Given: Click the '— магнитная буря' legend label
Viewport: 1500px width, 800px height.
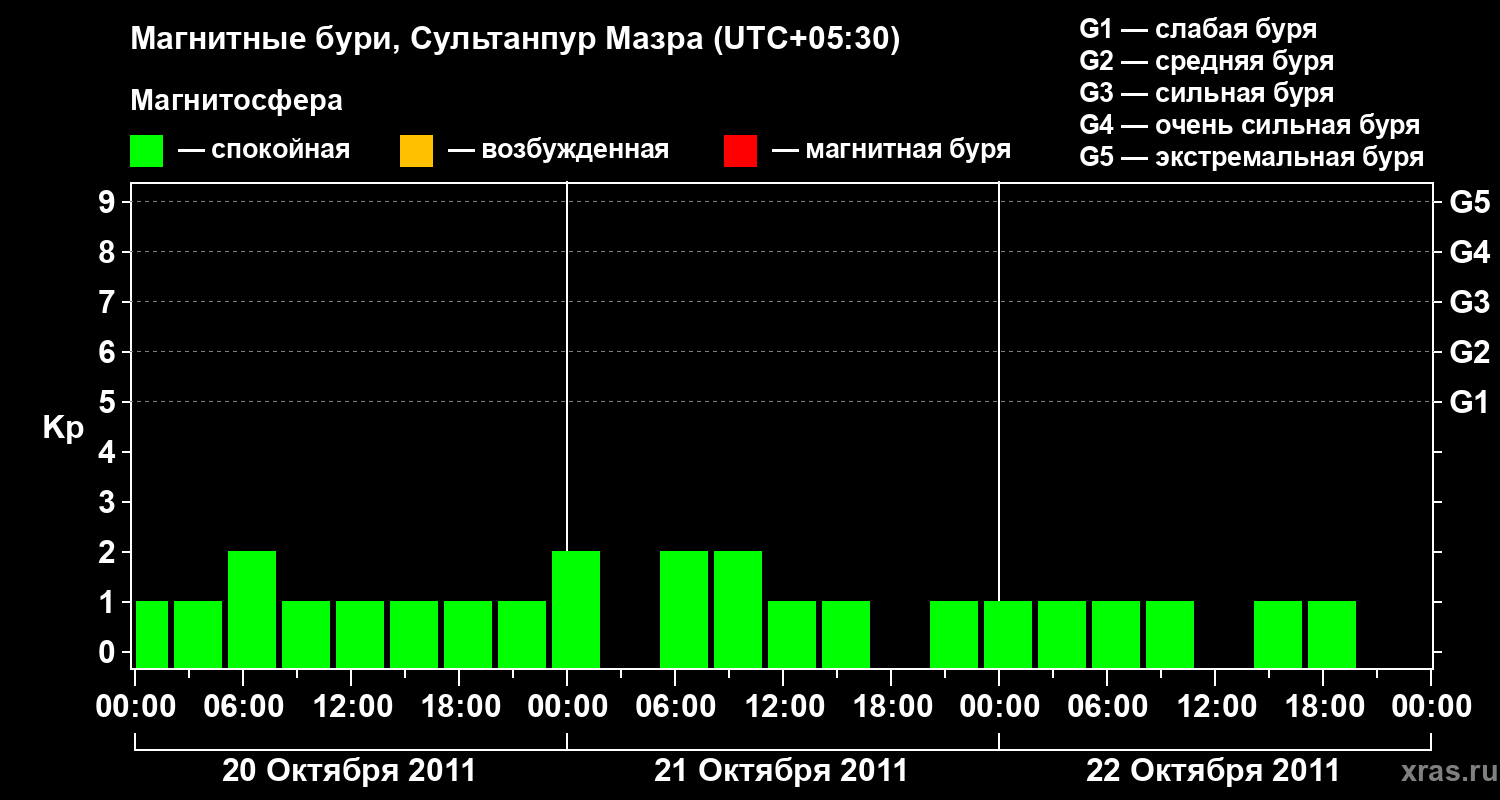Looking at the screenshot, I should tap(891, 151).
